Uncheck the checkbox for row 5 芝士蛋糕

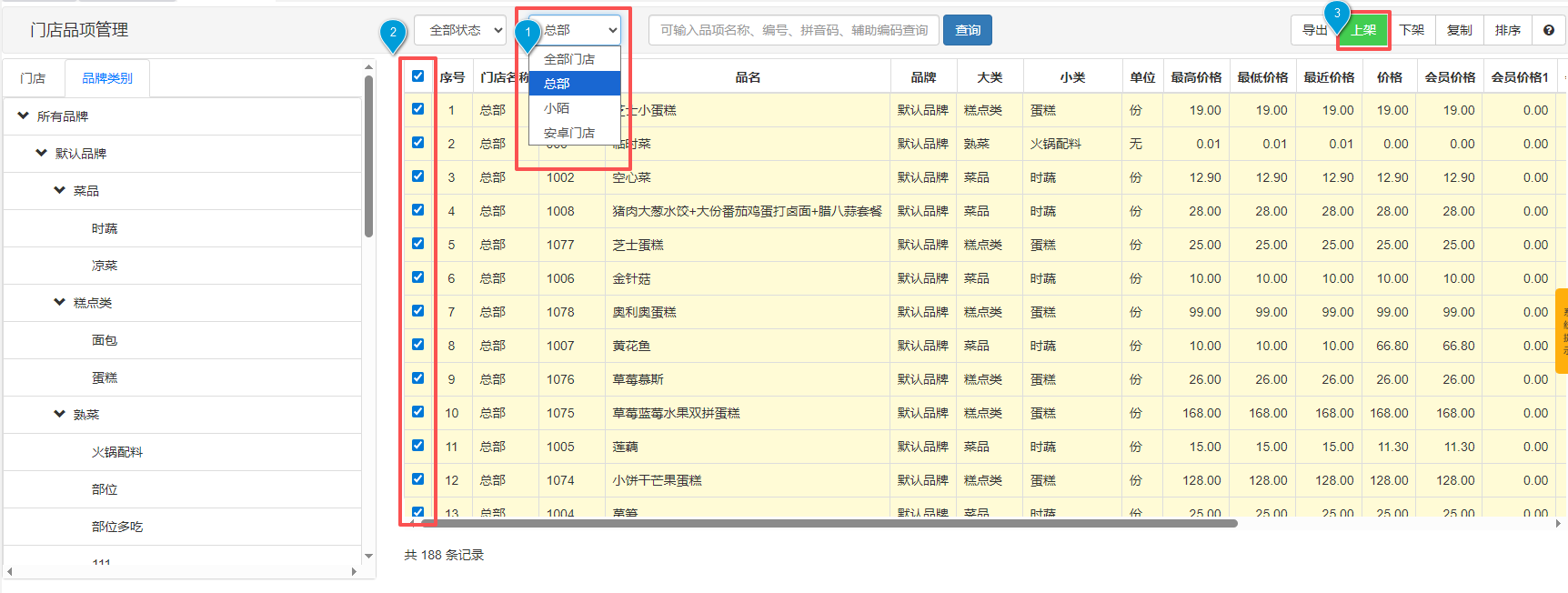click(x=417, y=244)
